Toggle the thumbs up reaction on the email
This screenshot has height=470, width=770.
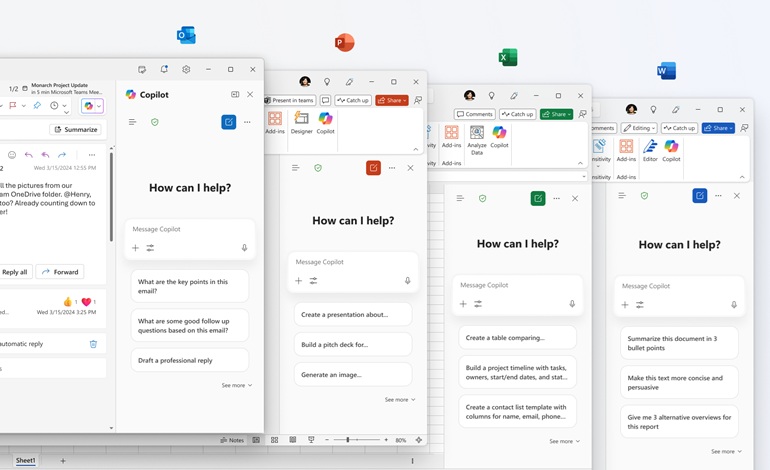(68, 301)
